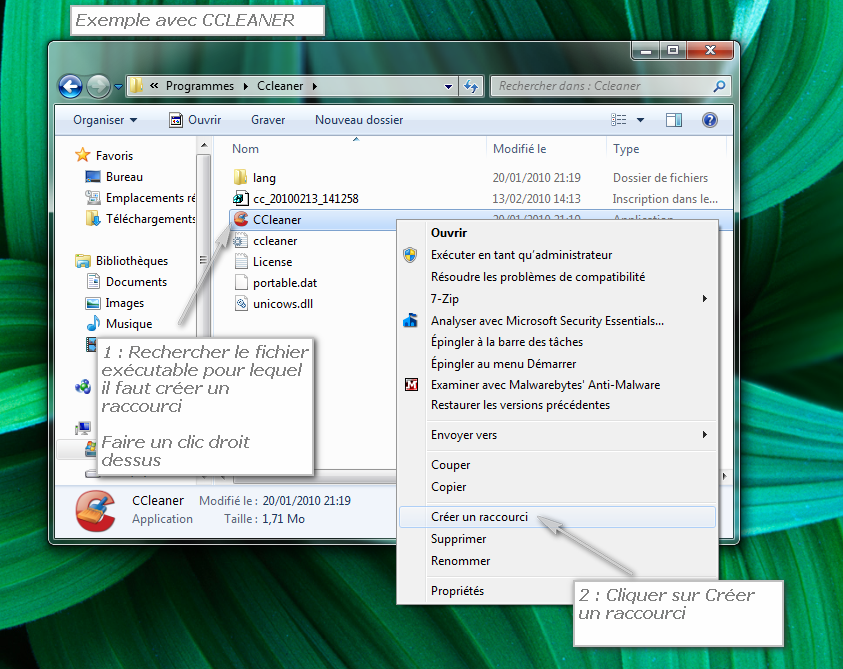The image size is (843, 669).
Task: Choose Ouvrir in the context menu
Action: [558, 233]
